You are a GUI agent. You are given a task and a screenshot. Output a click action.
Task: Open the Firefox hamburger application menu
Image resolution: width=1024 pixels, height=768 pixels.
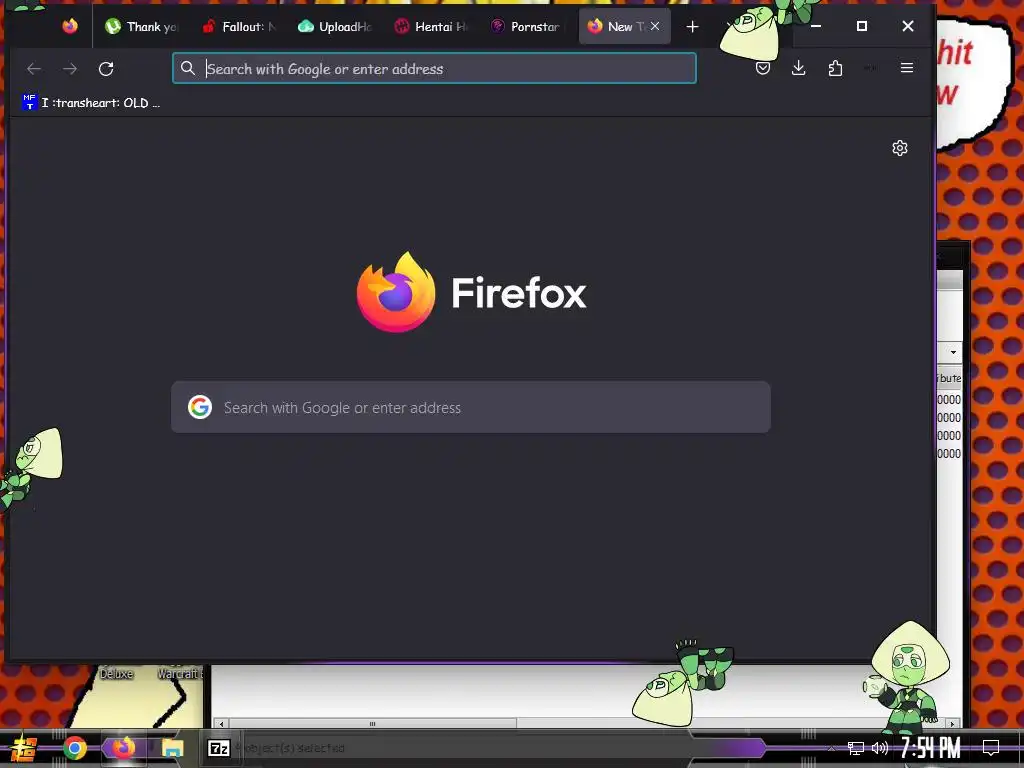(906, 68)
